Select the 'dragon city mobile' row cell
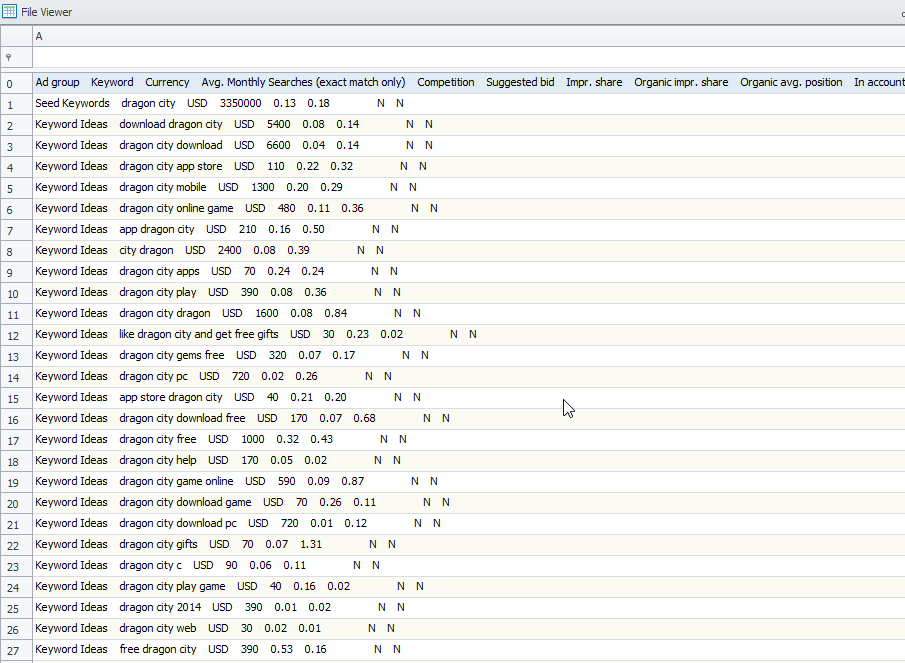905x663 pixels. [469, 188]
